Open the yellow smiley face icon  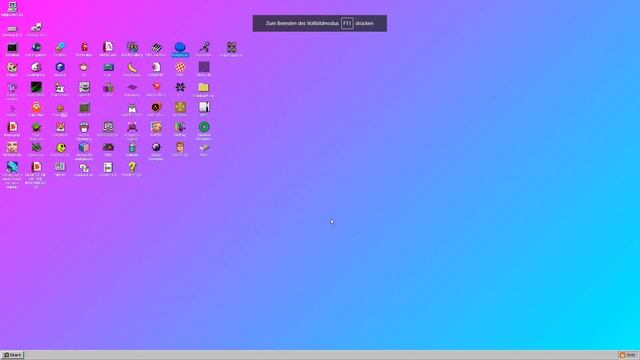[x=60, y=147]
